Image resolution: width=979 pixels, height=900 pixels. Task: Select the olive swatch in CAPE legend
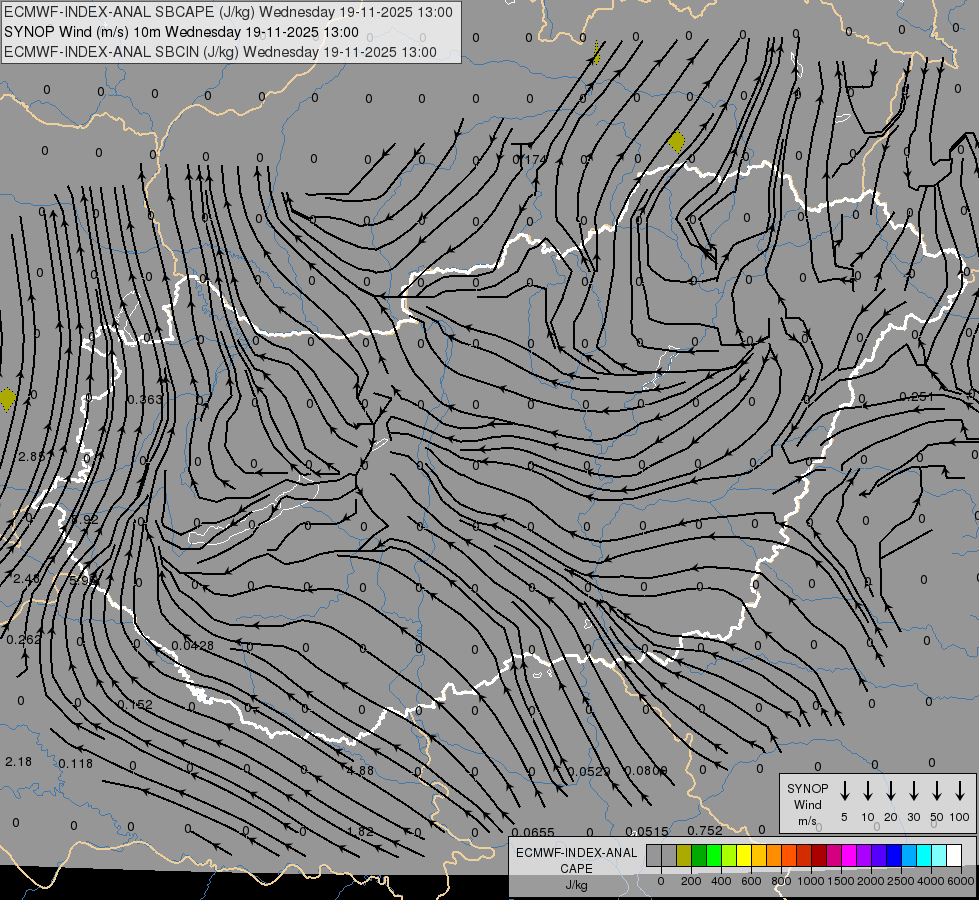point(684,855)
